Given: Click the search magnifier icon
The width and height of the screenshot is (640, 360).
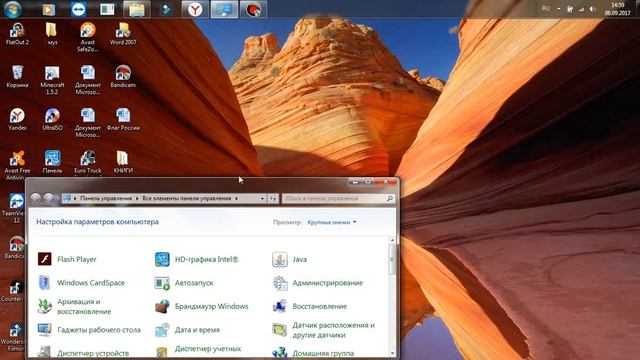Looking at the screenshot, I should [x=390, y=198].
